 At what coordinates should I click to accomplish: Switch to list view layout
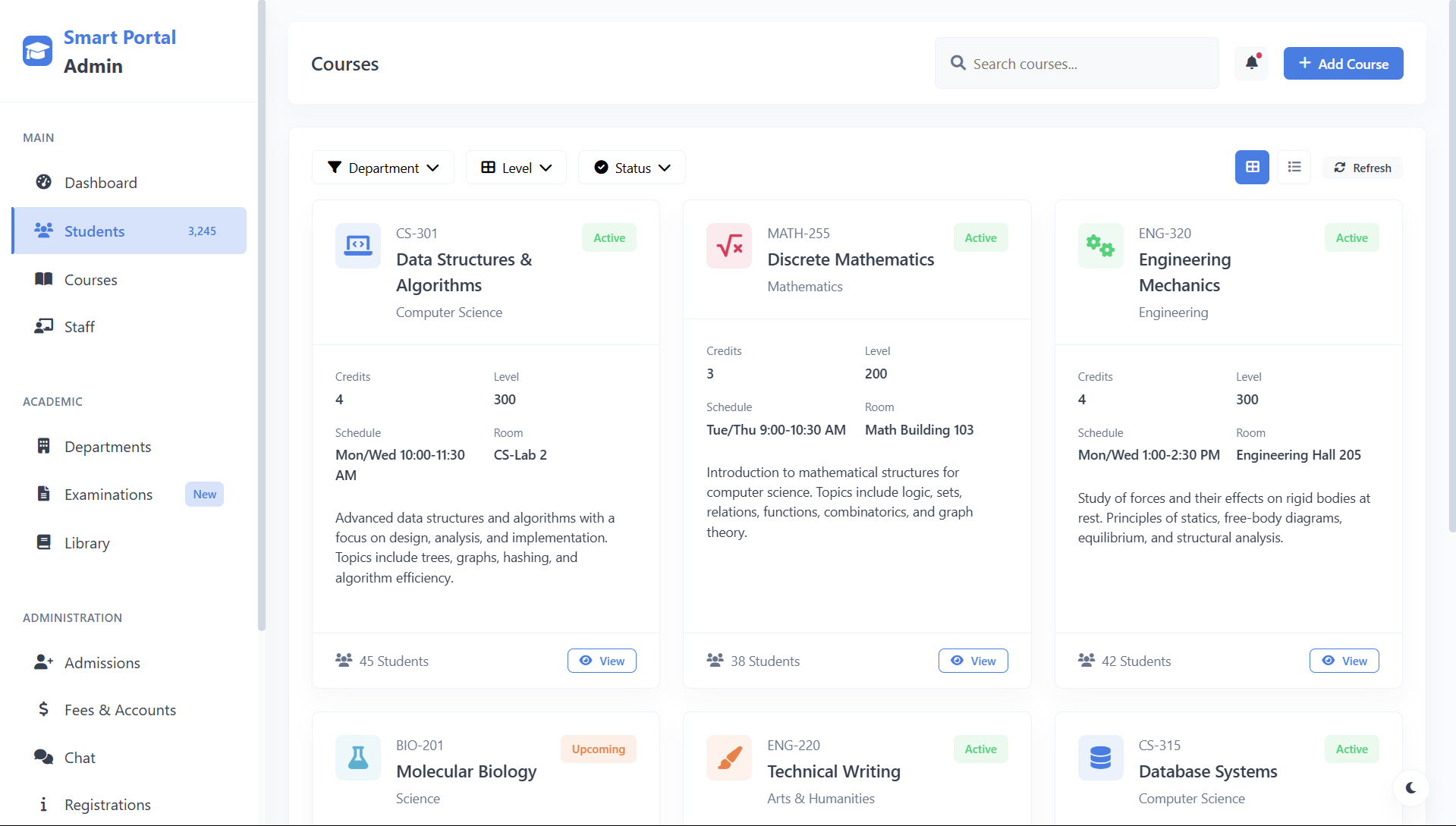[1294, 167]
